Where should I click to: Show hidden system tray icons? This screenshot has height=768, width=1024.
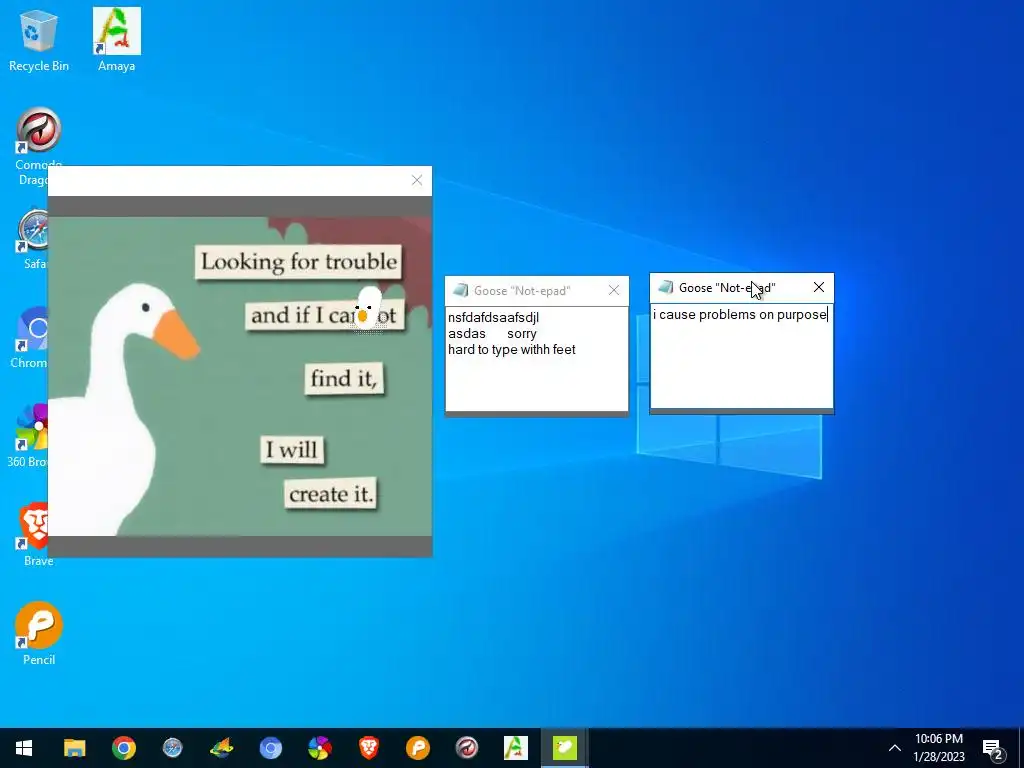(895, 748)
